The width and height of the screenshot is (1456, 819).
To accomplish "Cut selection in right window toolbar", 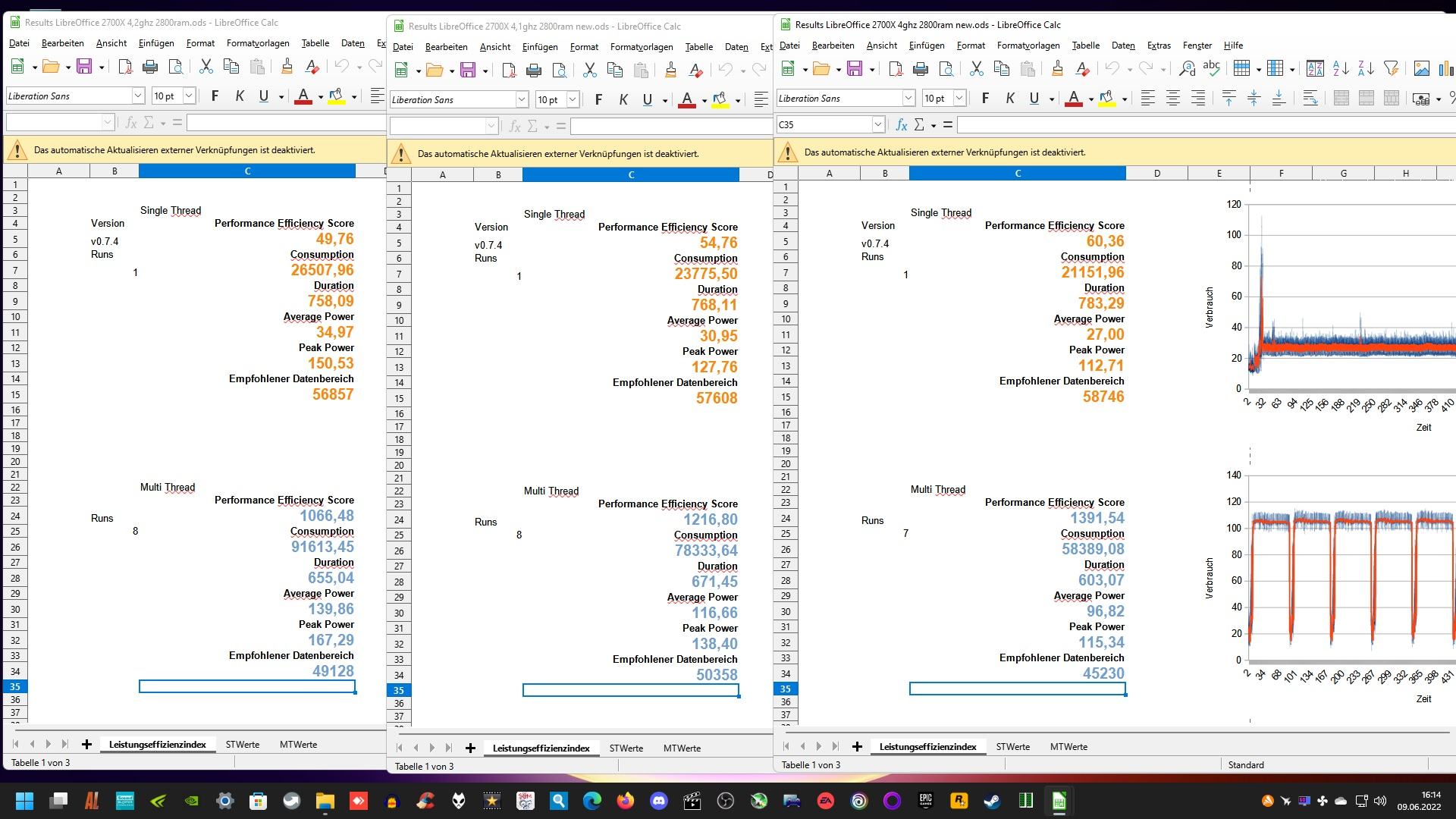I will point(977,69).
